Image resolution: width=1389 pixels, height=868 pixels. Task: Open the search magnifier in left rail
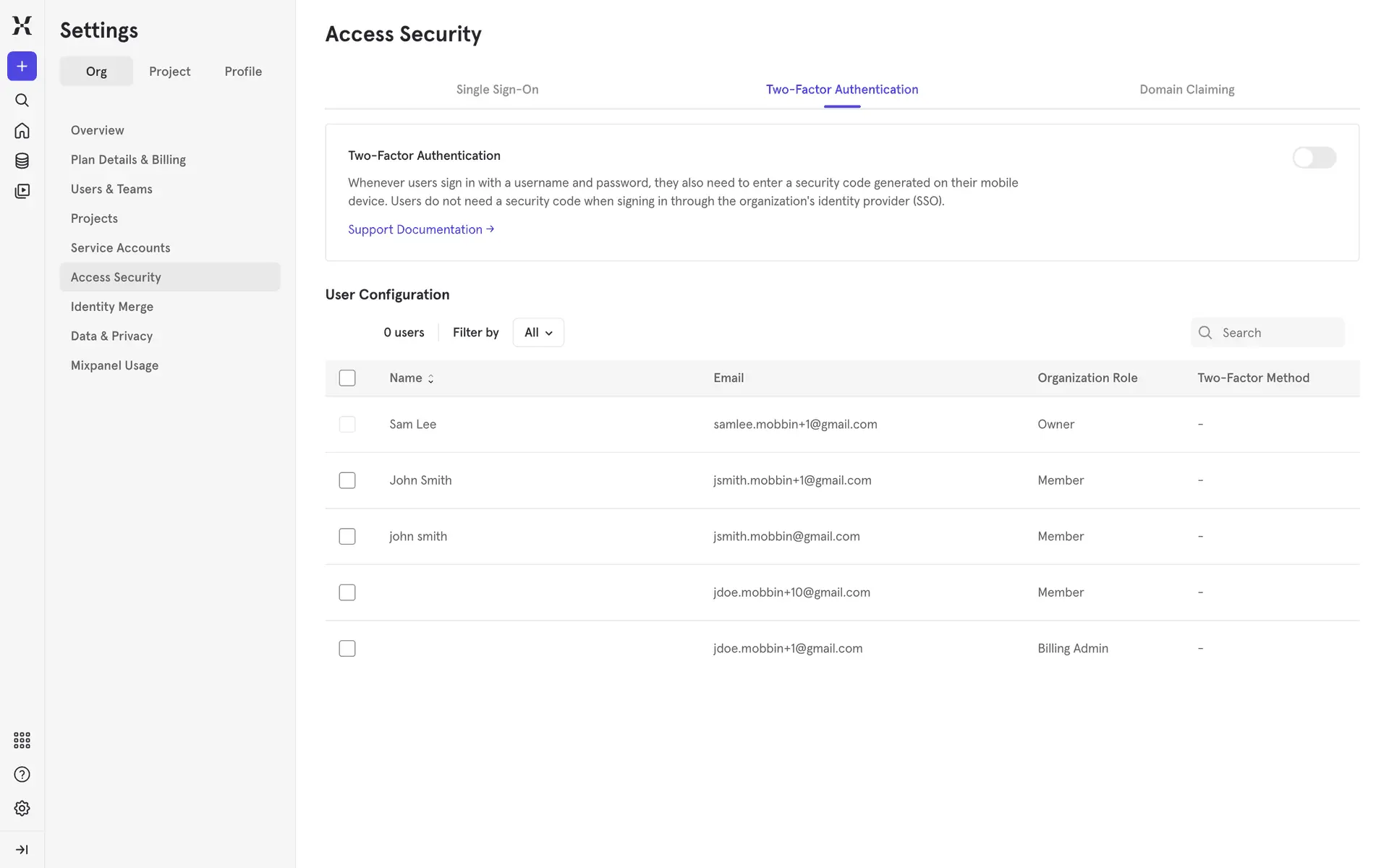pos(22,100)
